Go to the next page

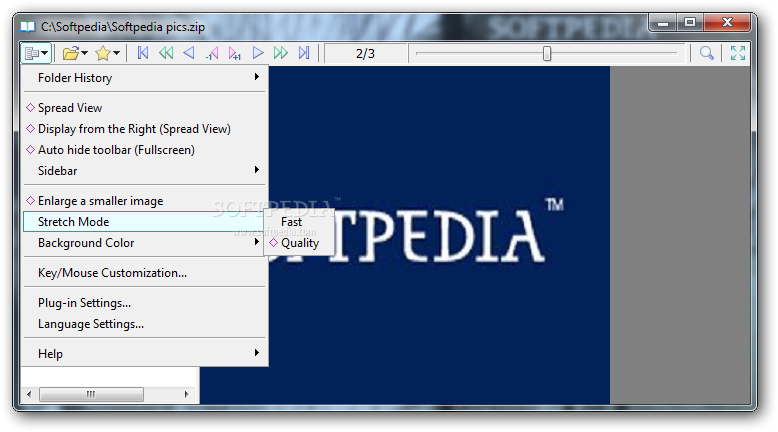tap(258, 53)
